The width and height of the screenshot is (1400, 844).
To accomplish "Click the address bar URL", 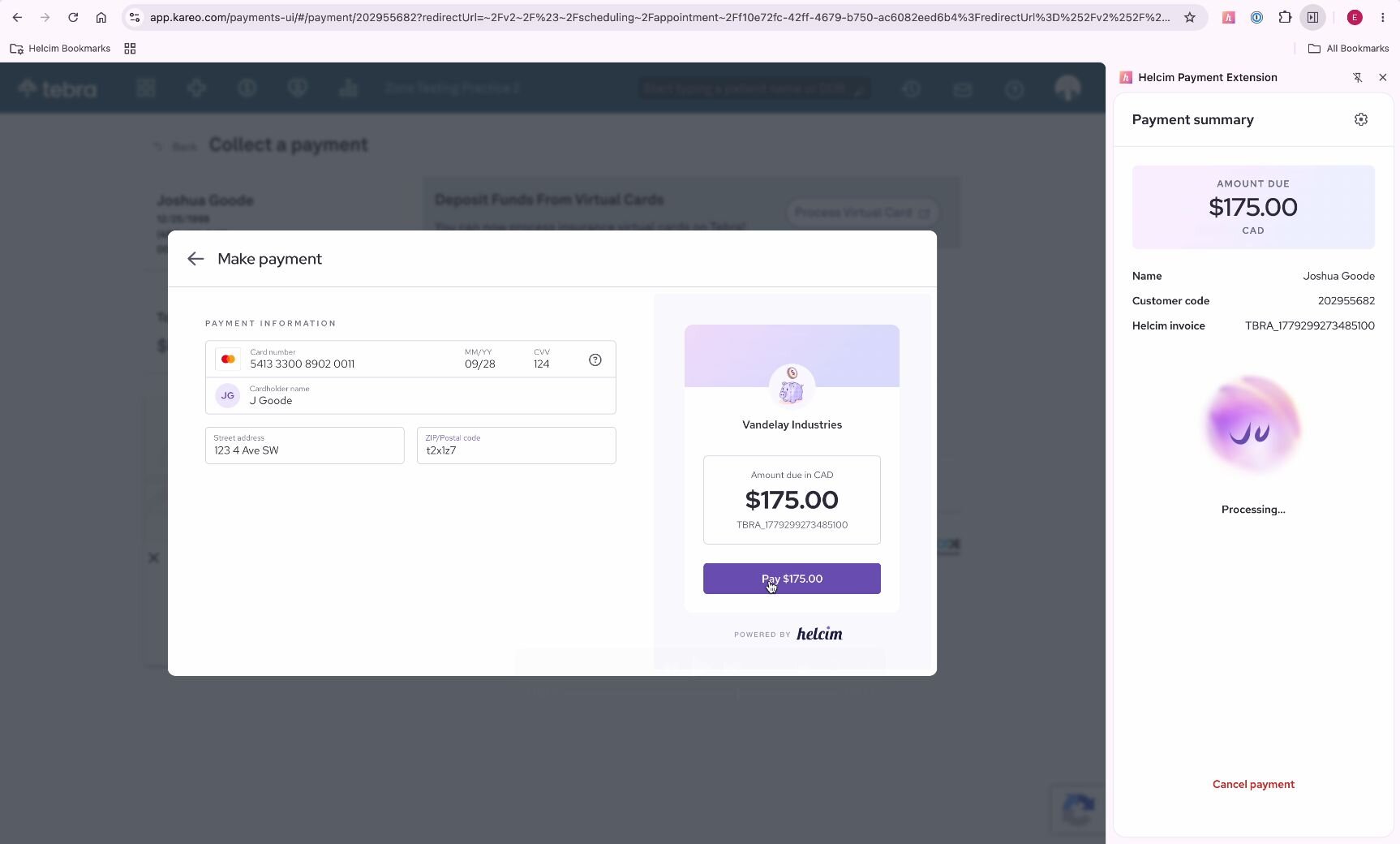I will (x=659, y=17).
